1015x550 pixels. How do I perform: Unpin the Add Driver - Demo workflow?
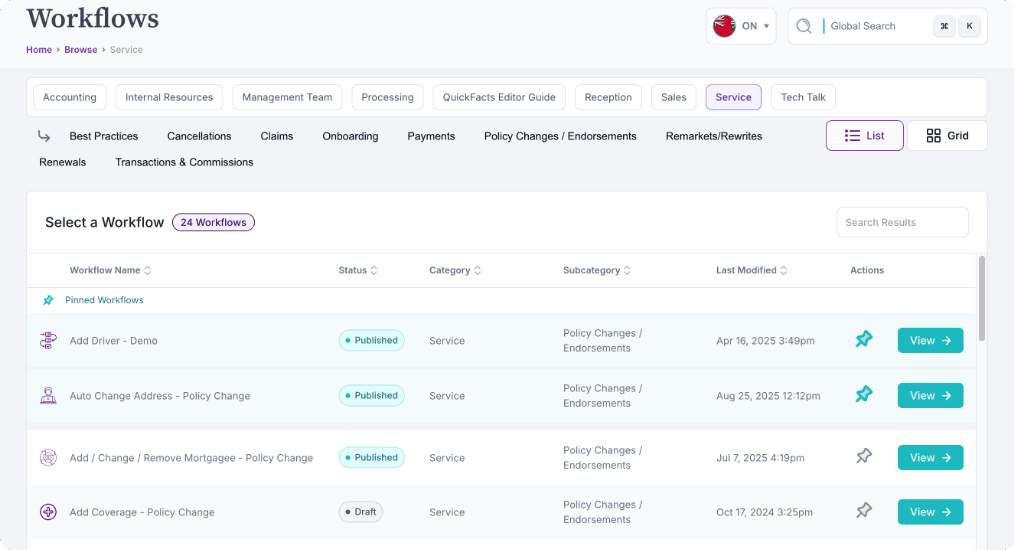point(864,340)
